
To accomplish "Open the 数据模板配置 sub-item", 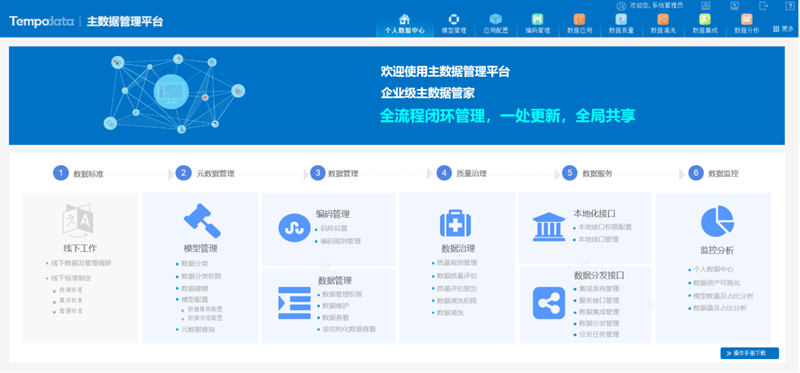I will pyautogui.click(x=205, y=309).
